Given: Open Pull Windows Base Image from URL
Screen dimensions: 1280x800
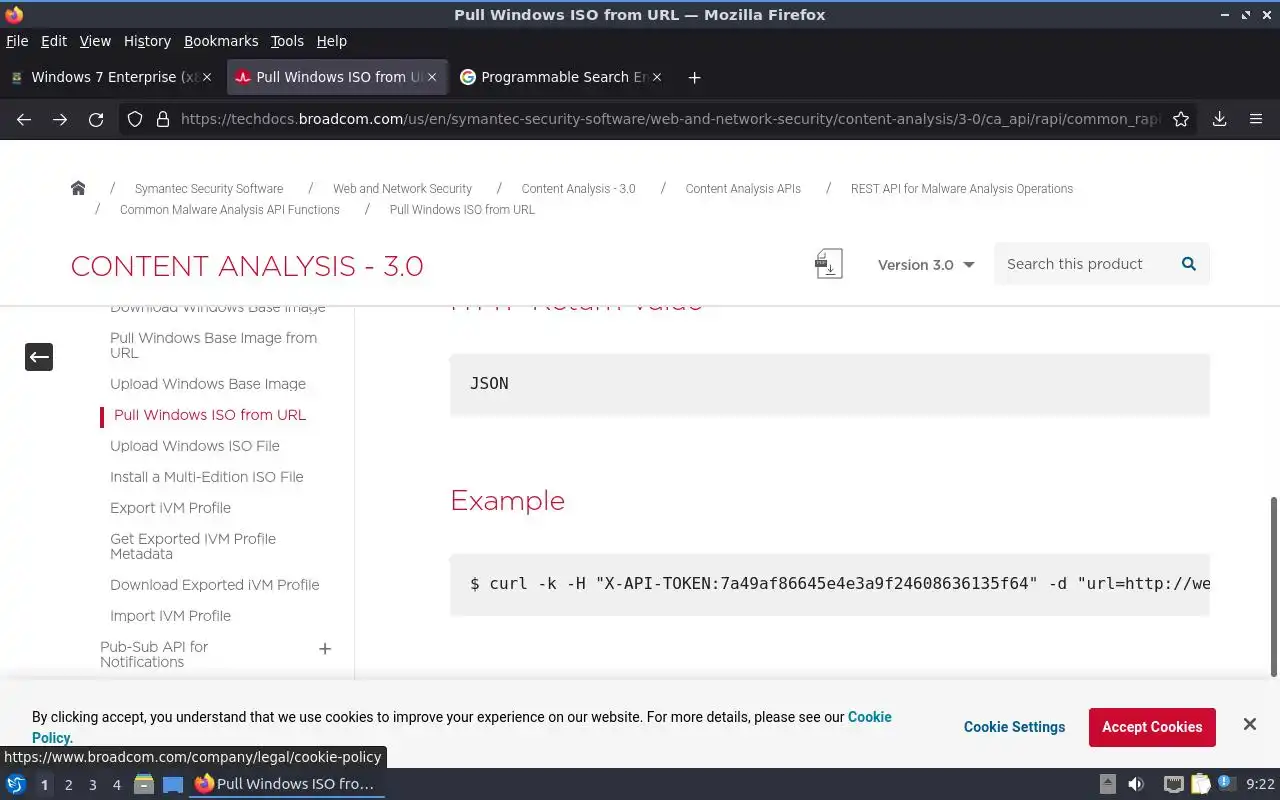Looking at the screenshot, I should point(213,345).
